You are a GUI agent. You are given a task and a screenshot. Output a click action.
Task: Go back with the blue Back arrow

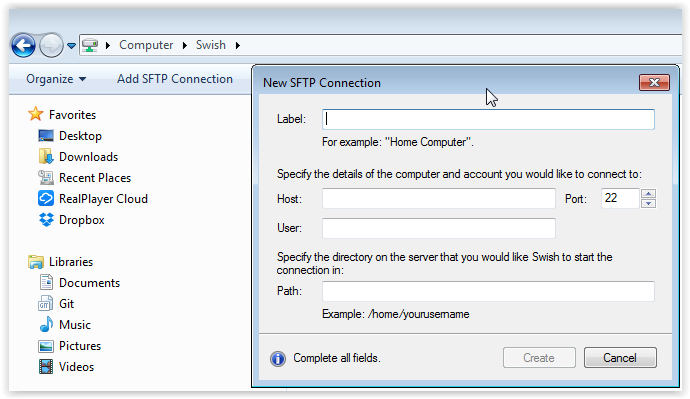[x=23, y=45]
